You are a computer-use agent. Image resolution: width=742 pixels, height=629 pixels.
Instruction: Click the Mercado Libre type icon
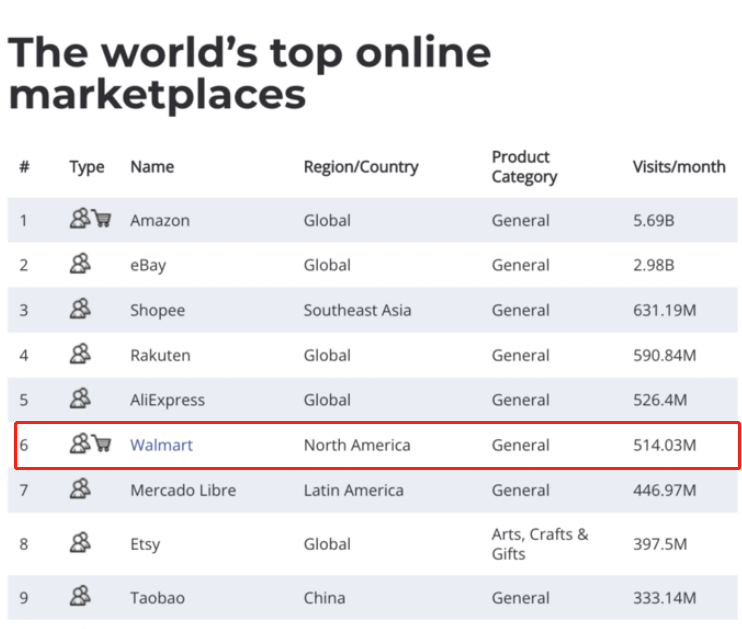click(x=80, y=489)
